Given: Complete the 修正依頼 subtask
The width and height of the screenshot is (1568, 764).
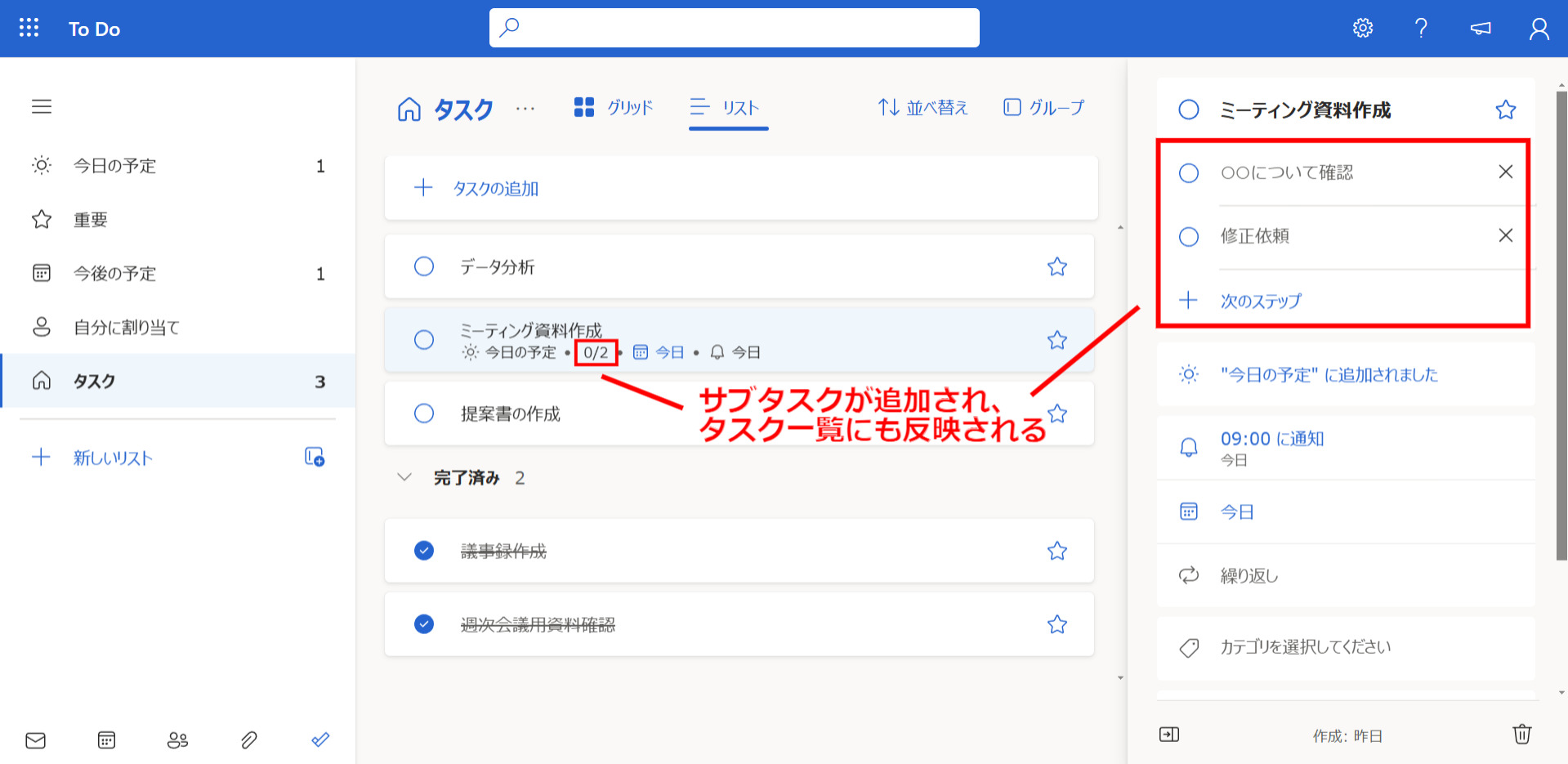Looking at the screenshot, I should click(x=1189, y=236).
